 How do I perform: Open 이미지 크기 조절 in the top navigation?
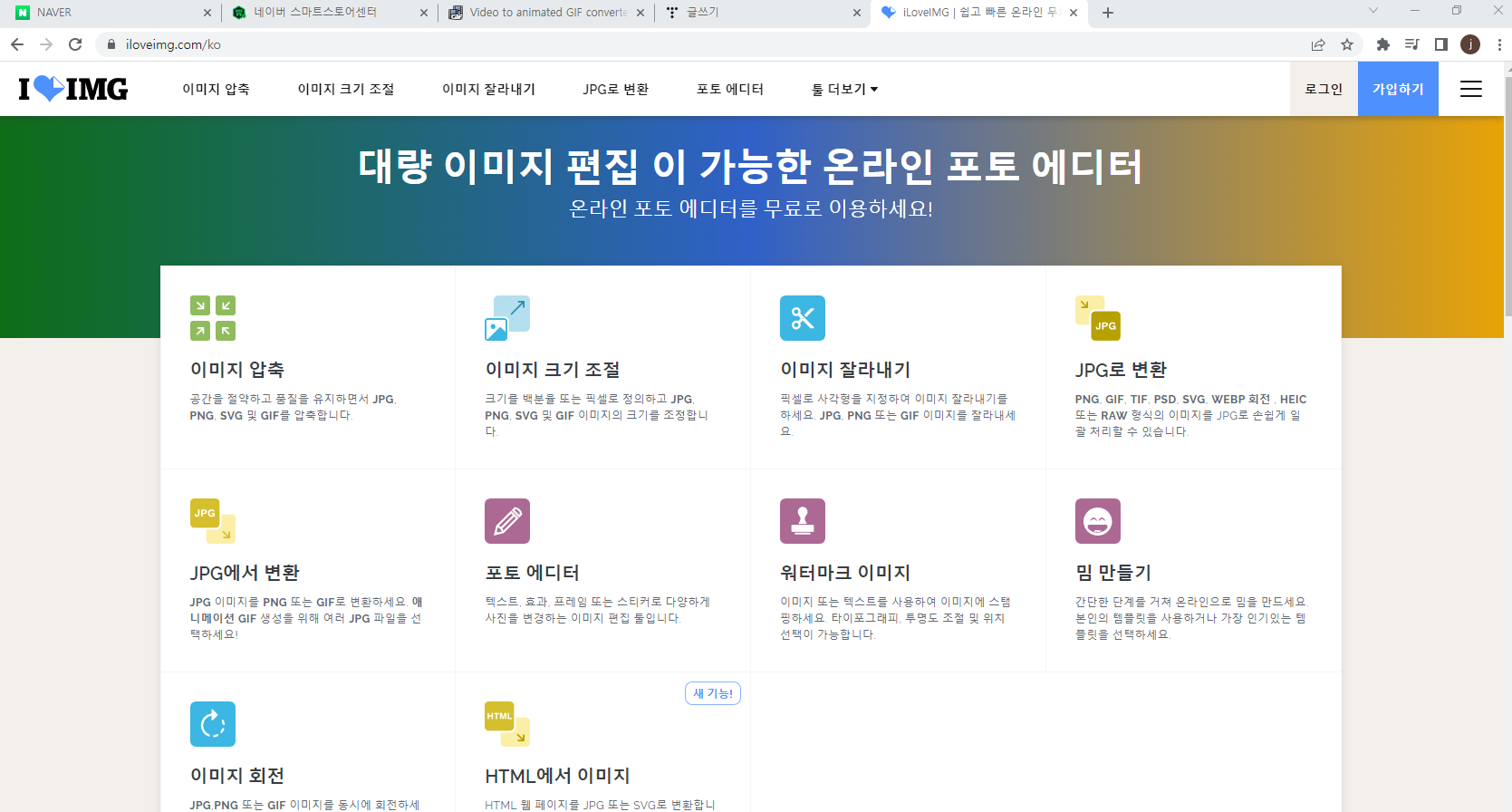pos(346,89)
